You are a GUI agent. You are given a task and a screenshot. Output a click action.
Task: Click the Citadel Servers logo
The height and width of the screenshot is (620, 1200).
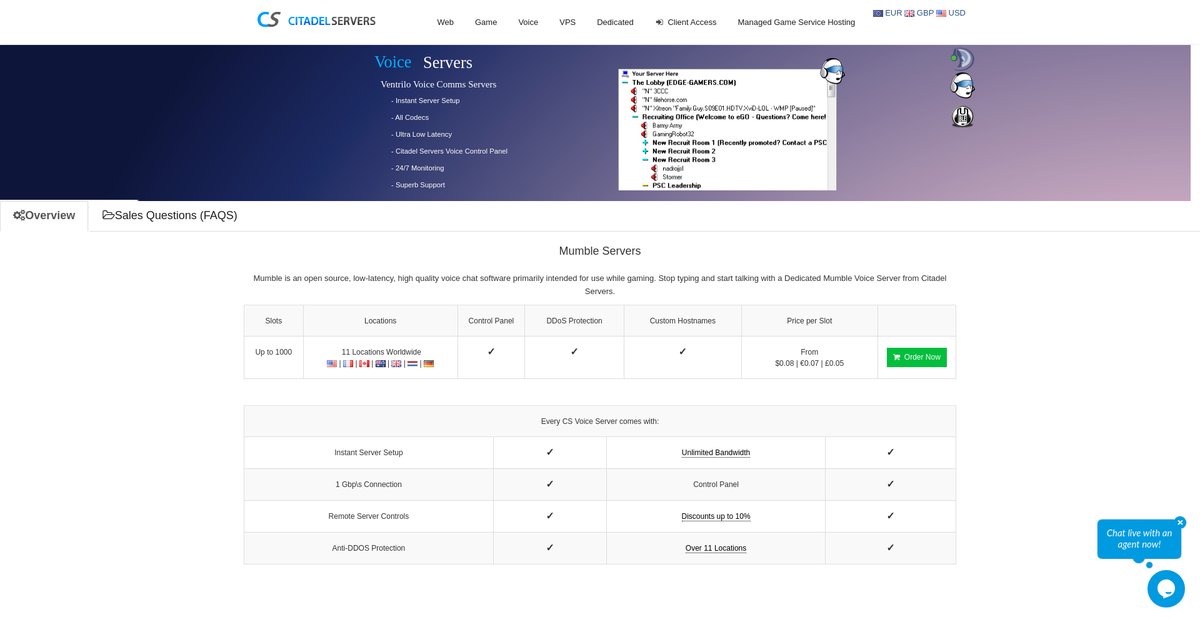(316, 19)
